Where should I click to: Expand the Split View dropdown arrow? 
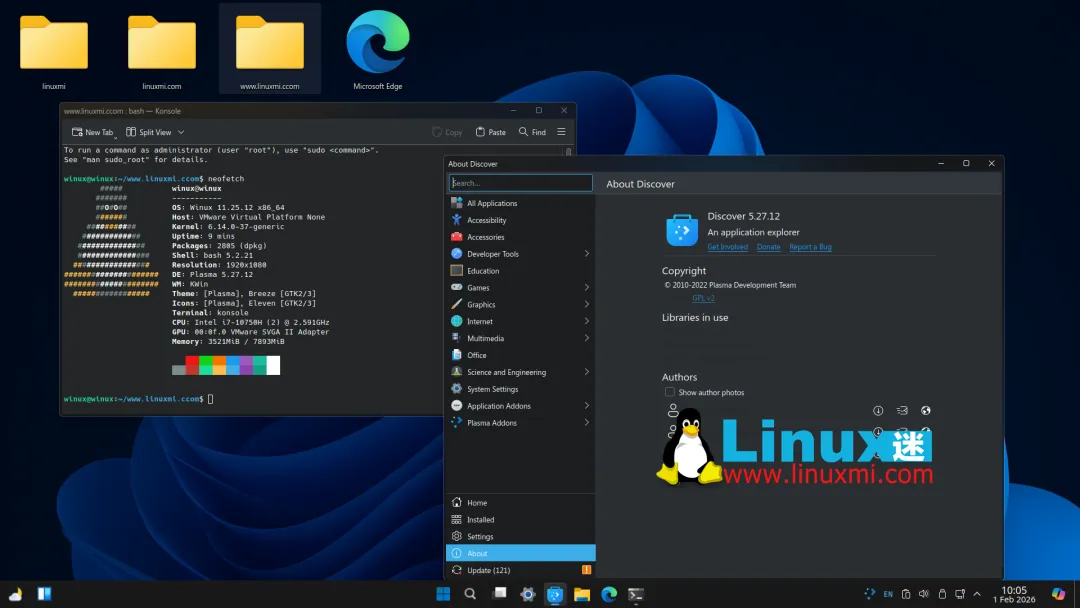click(181, 132)
